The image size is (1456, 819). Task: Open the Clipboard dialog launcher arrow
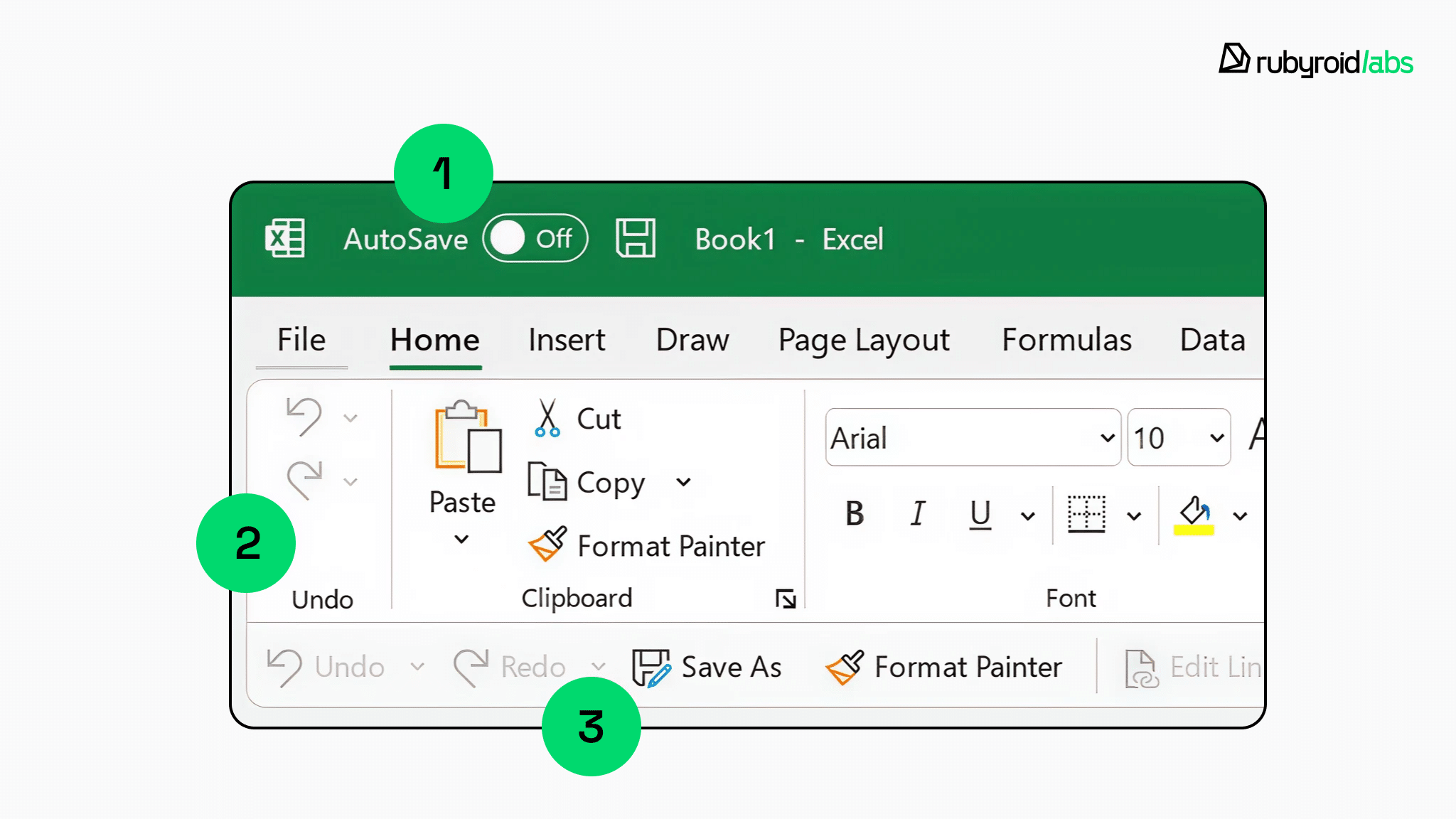[x=786, y=599]
